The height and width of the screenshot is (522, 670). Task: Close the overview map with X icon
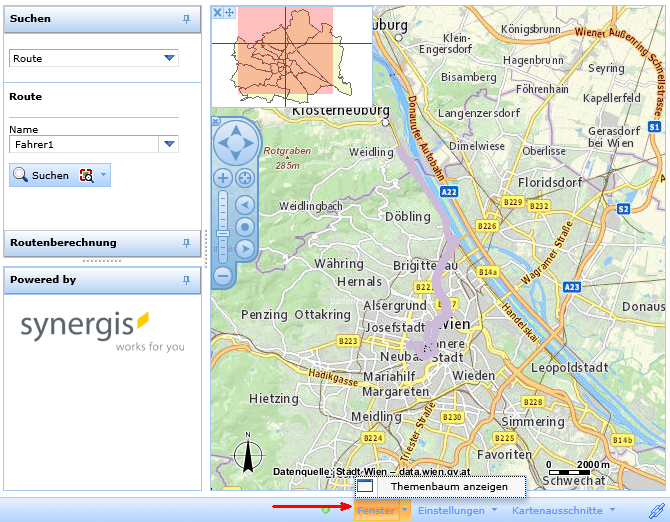(218, 12)
